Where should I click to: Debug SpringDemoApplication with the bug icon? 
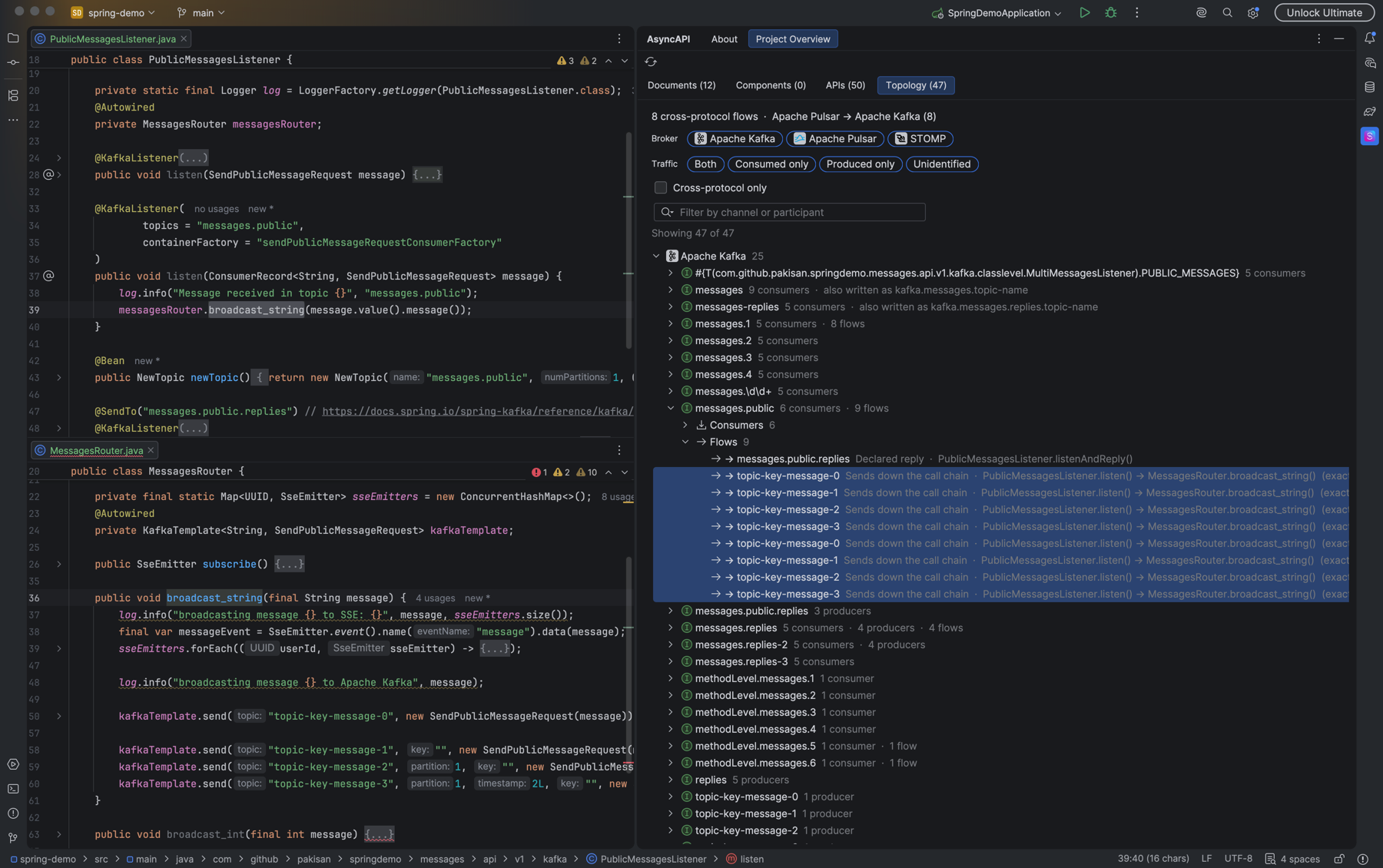(x=1110, y=12)
